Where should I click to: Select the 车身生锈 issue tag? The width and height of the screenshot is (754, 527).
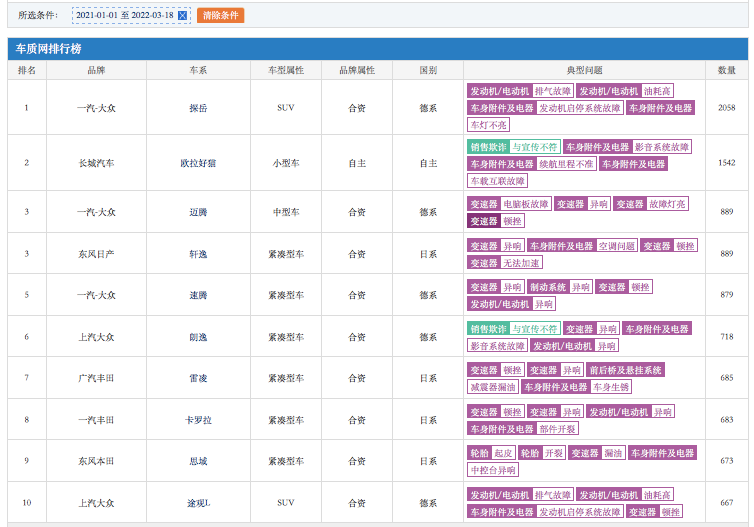pyautogui.click(x=611, y=387)
